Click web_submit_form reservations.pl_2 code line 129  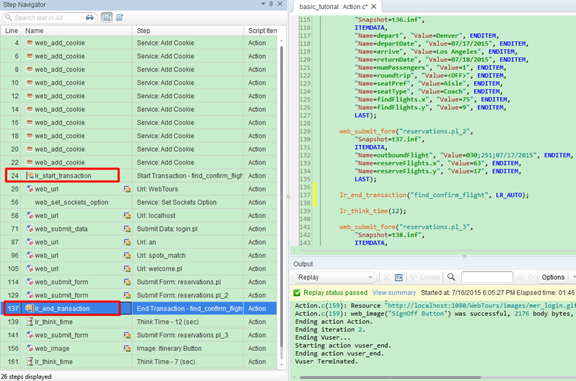[x=406, y=131]
